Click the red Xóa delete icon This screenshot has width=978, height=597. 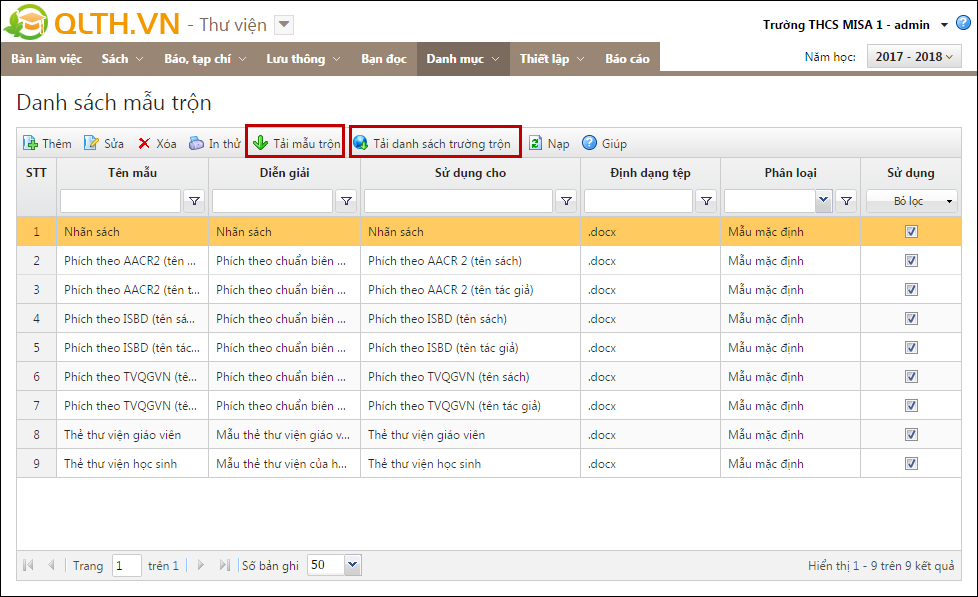(145, 144)
